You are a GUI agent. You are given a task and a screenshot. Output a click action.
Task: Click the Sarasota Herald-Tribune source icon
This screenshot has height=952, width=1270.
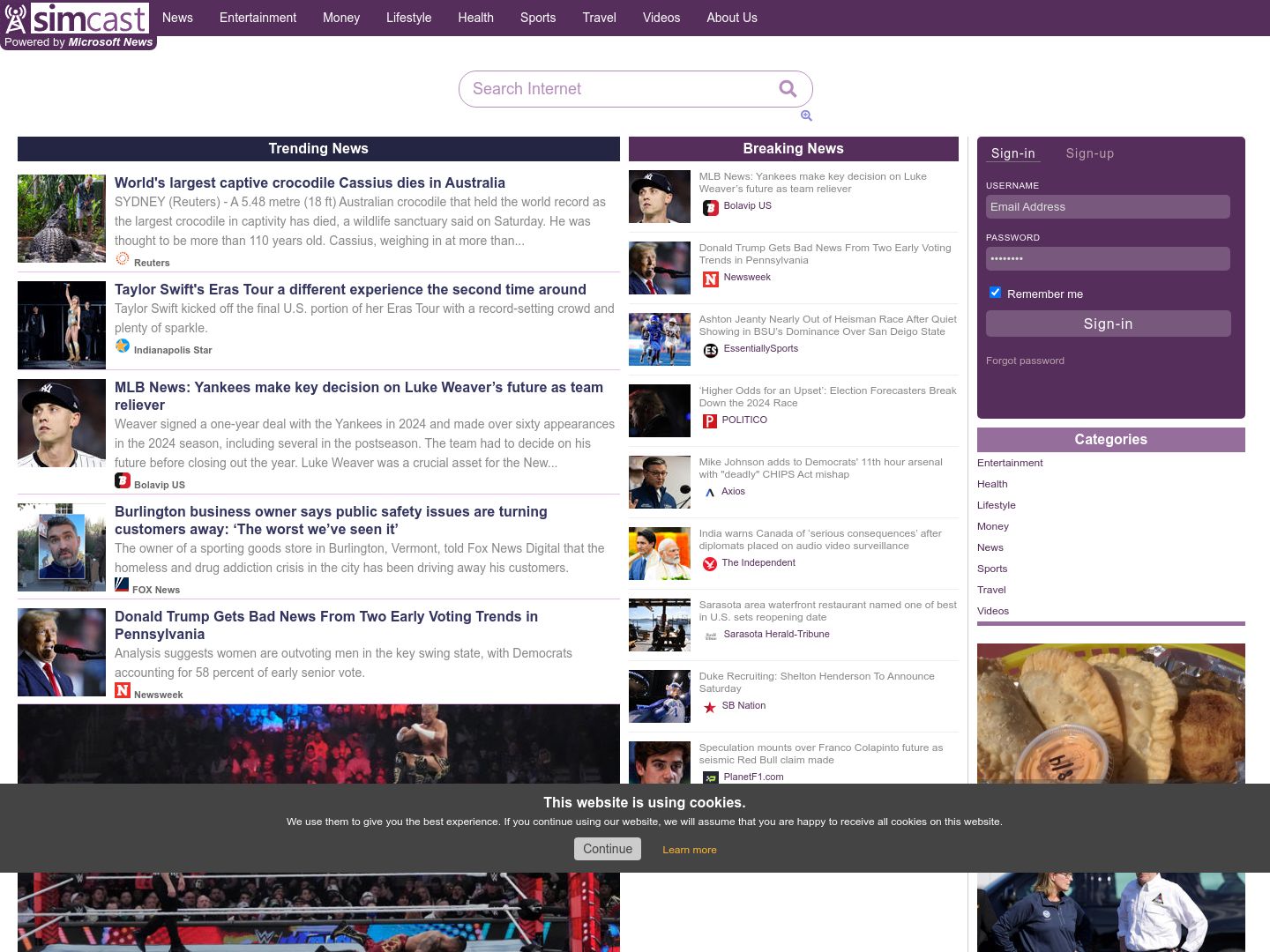[711, 636]
